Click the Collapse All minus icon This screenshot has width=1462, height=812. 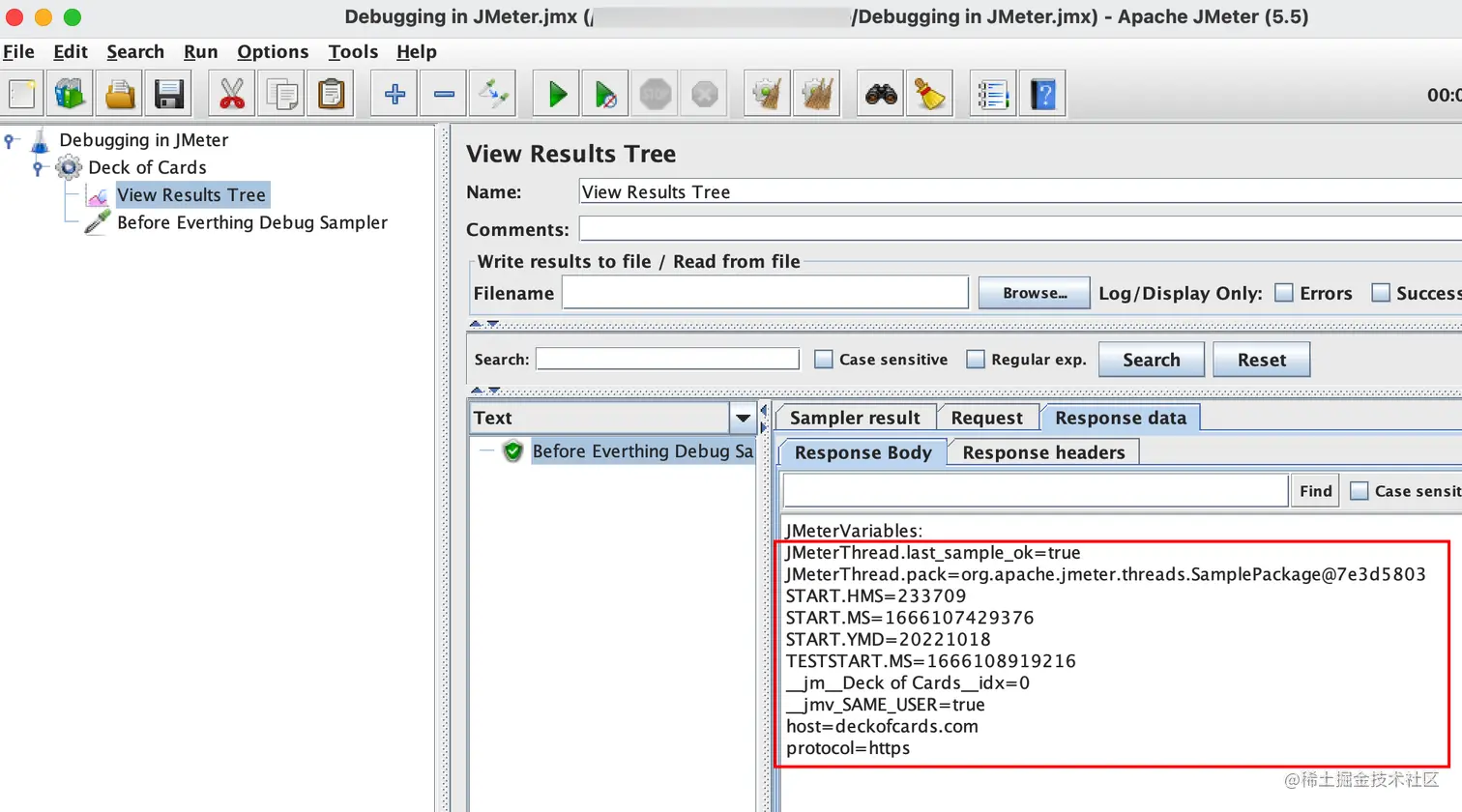(x=444, y=94)
